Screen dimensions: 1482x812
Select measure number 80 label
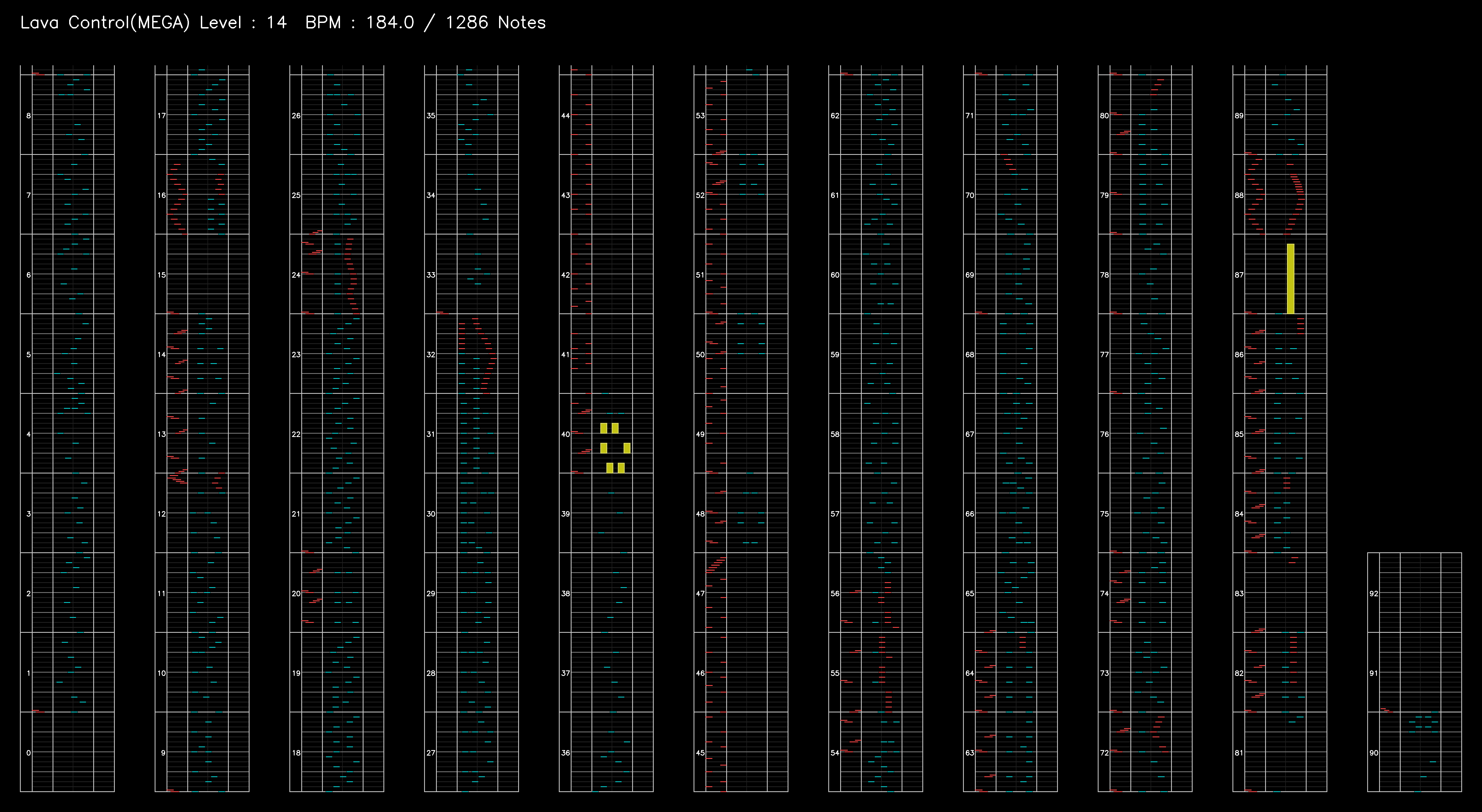tap(1104, 116)
